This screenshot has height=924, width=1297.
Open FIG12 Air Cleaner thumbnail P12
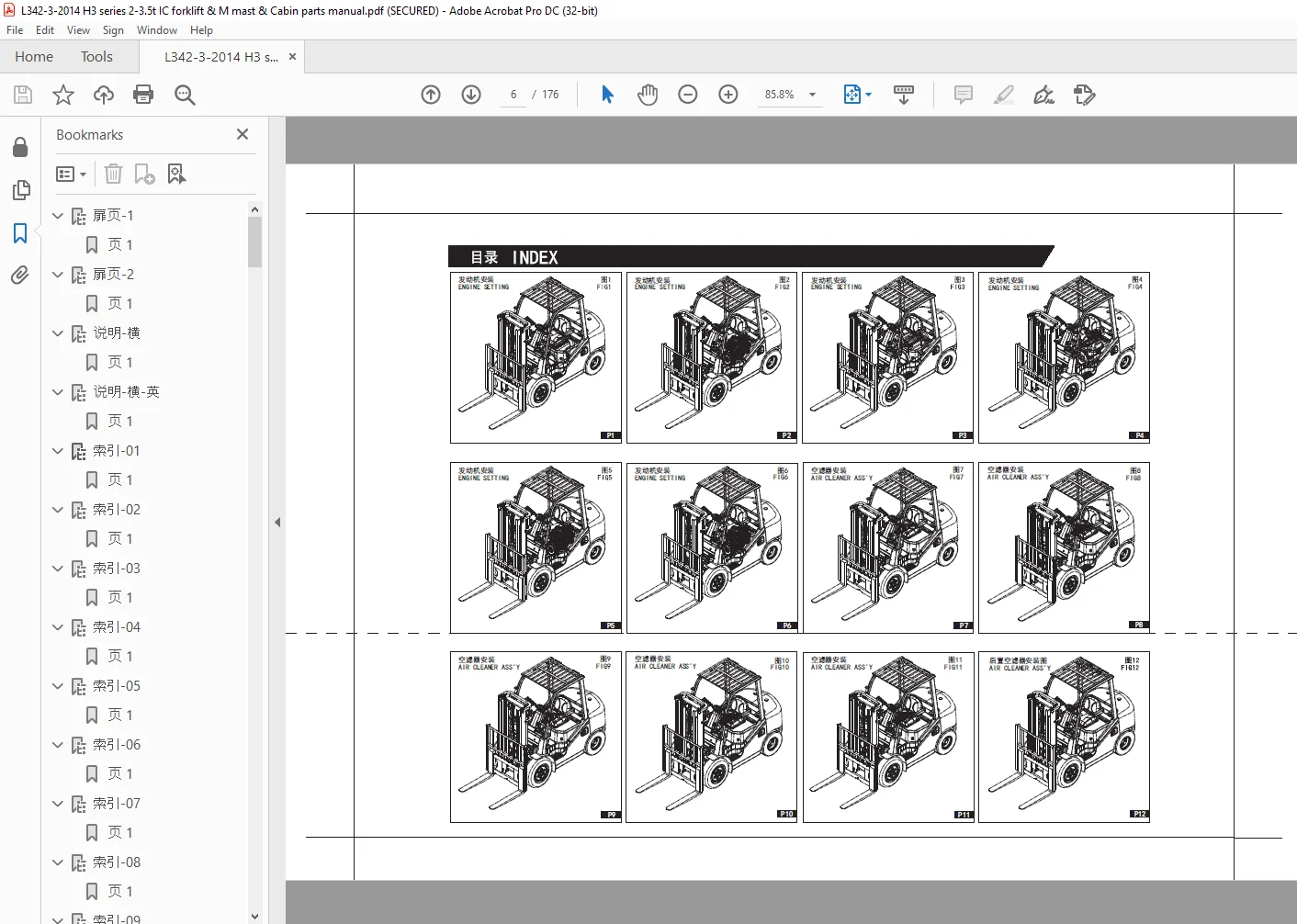click(x=1064, y=738)
